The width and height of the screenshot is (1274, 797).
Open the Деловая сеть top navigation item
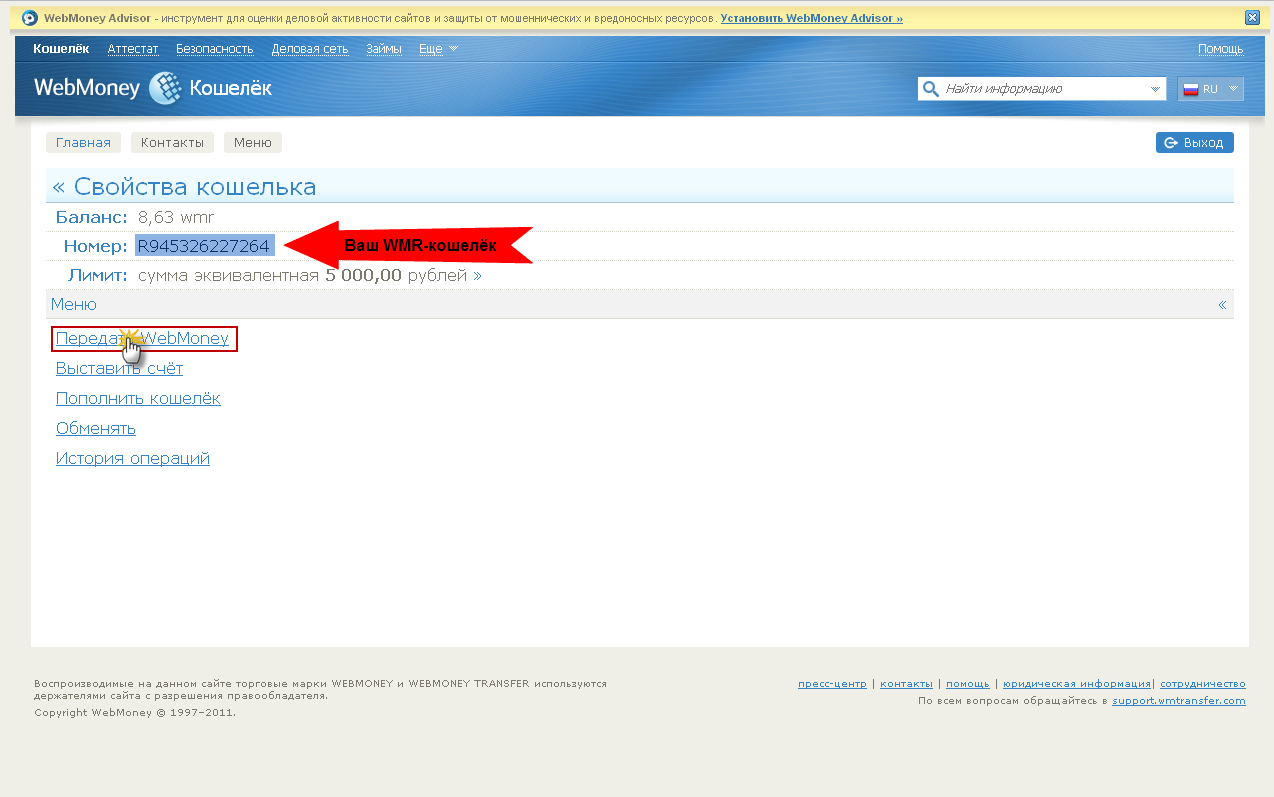(310, 48)
